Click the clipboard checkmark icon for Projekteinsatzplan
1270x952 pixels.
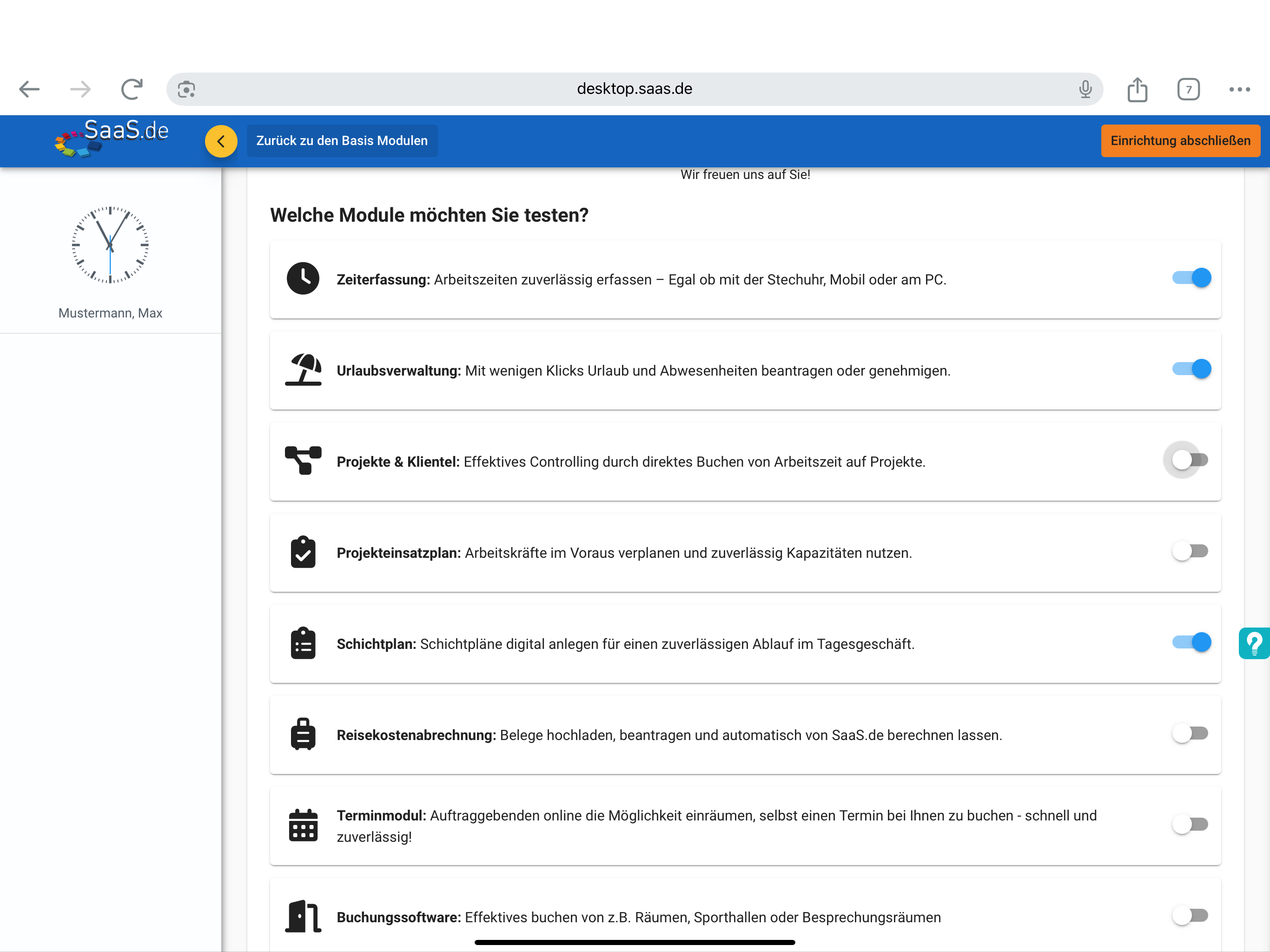click(x=303, y=552)
